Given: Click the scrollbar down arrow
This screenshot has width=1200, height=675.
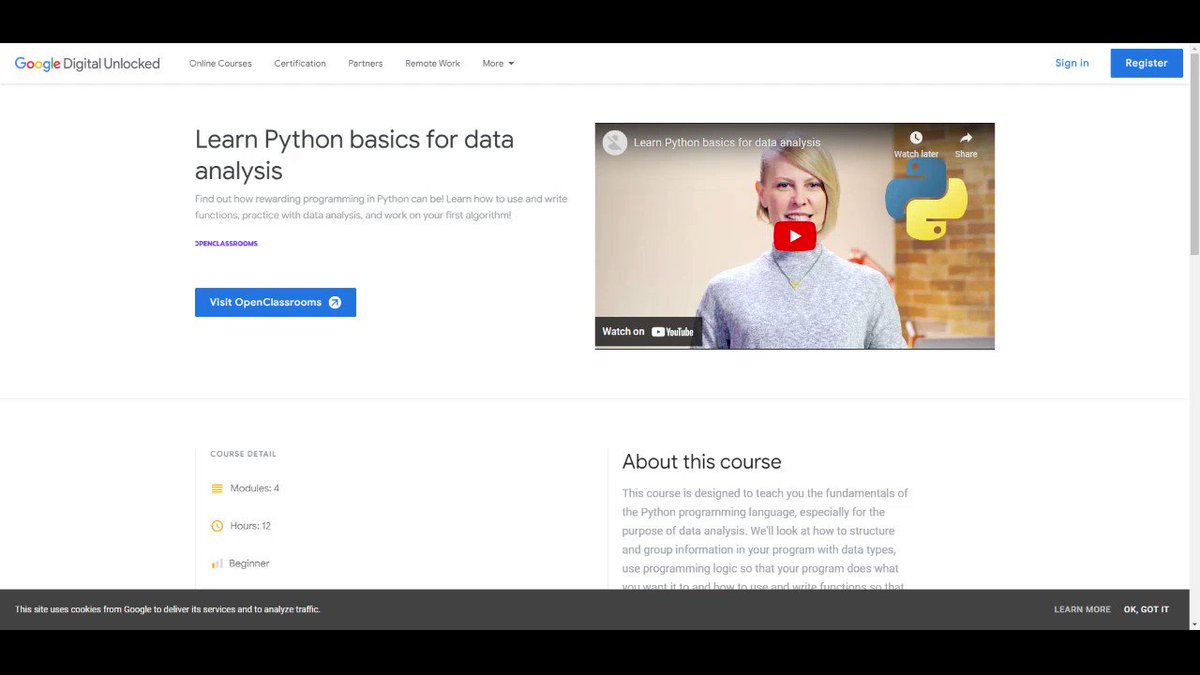Looking at the screenshot, I should click(x=1194, y=623).
